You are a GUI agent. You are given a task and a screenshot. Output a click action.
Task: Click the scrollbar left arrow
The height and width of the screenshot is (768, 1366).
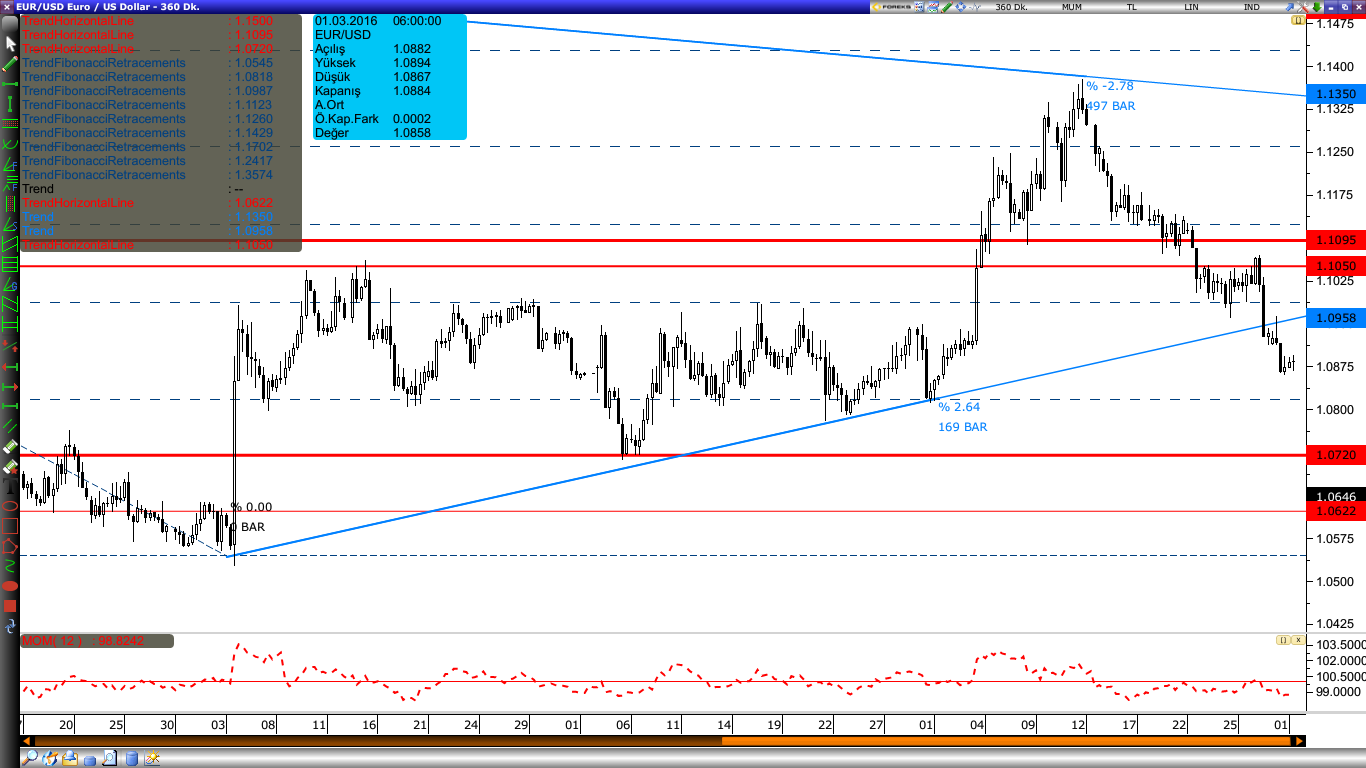pyautogui.click(x=26, y=741)
